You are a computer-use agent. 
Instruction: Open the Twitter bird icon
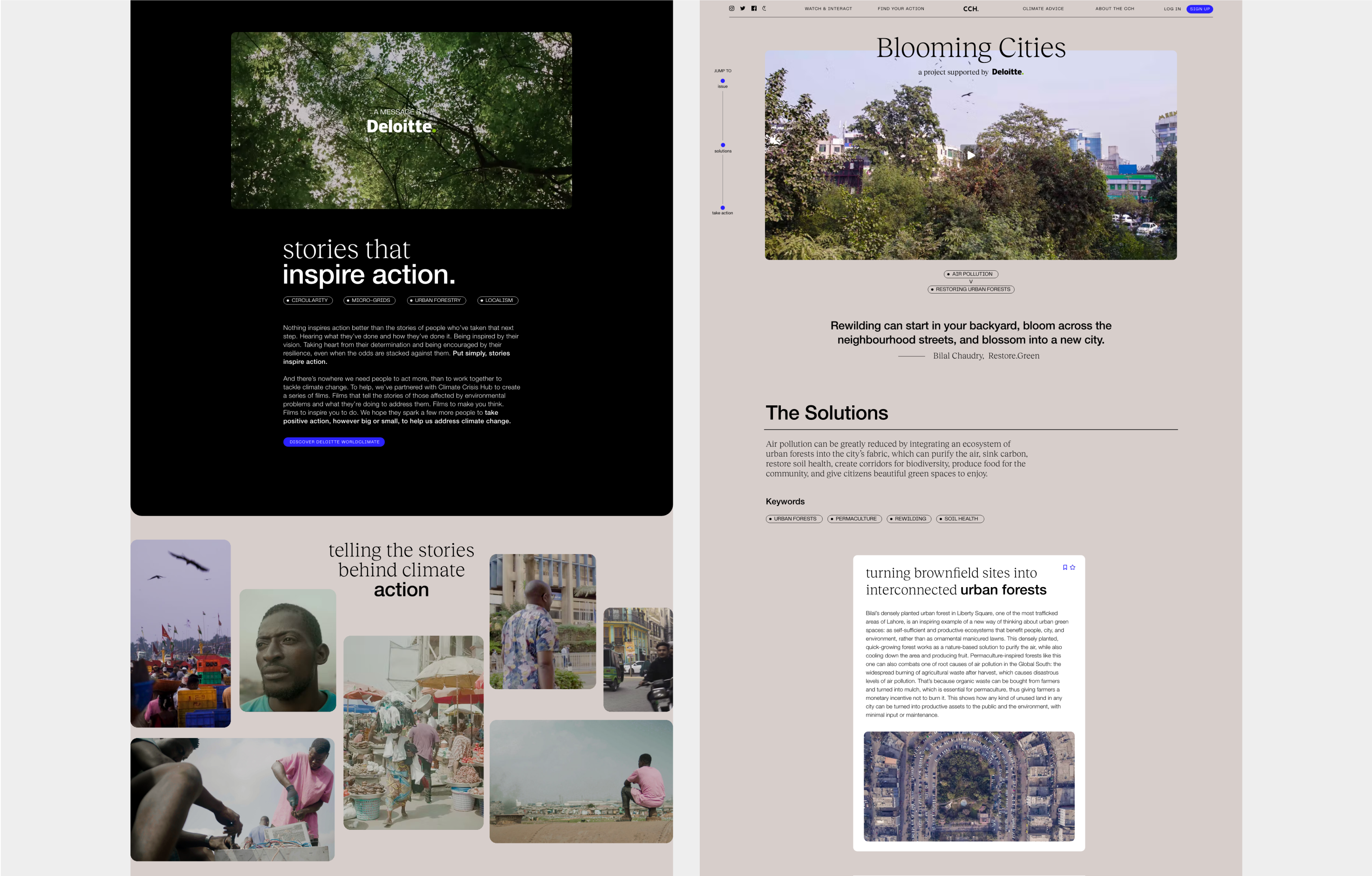coord(743,8)
